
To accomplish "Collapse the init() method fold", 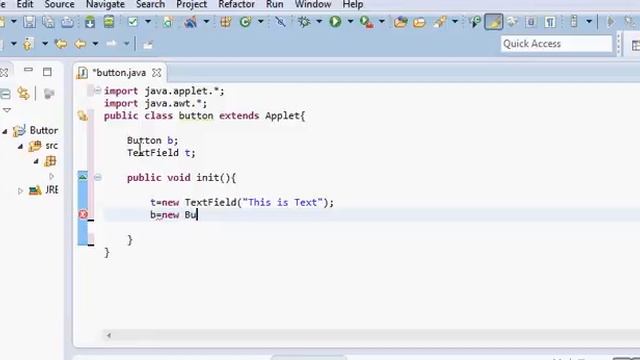I will 98,177.
